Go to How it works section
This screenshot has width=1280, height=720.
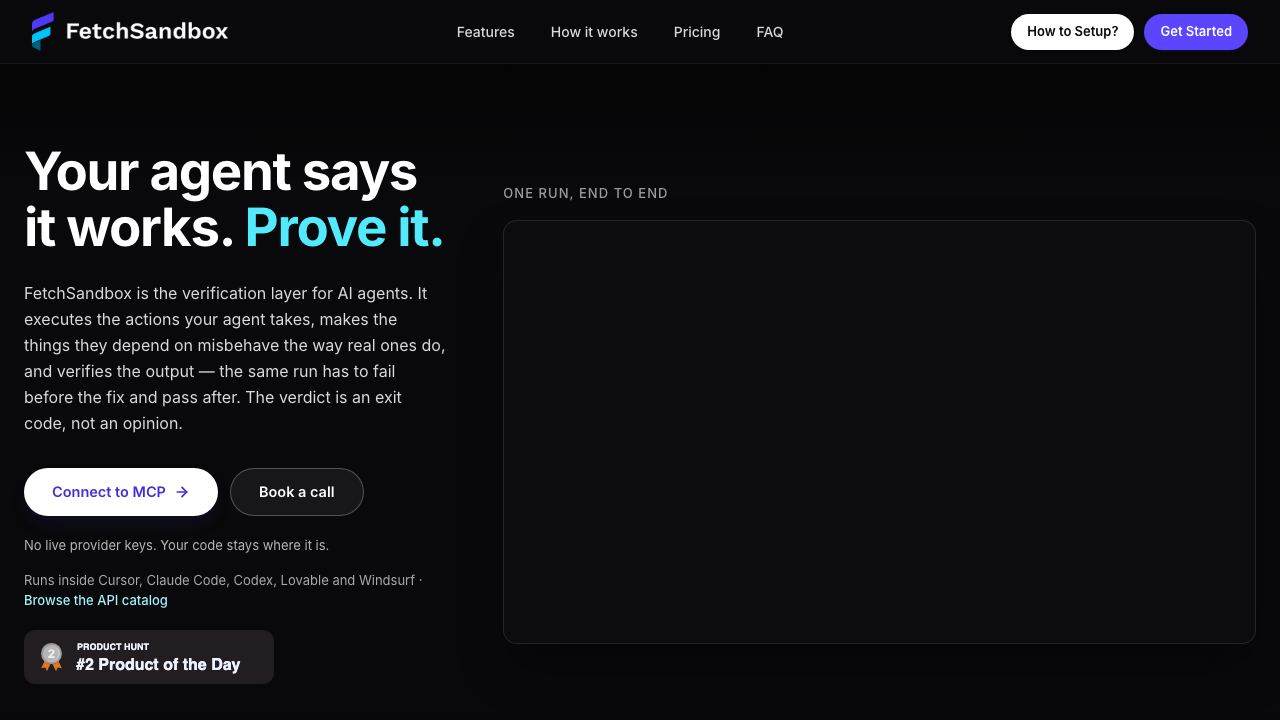(x=594, y=32)
